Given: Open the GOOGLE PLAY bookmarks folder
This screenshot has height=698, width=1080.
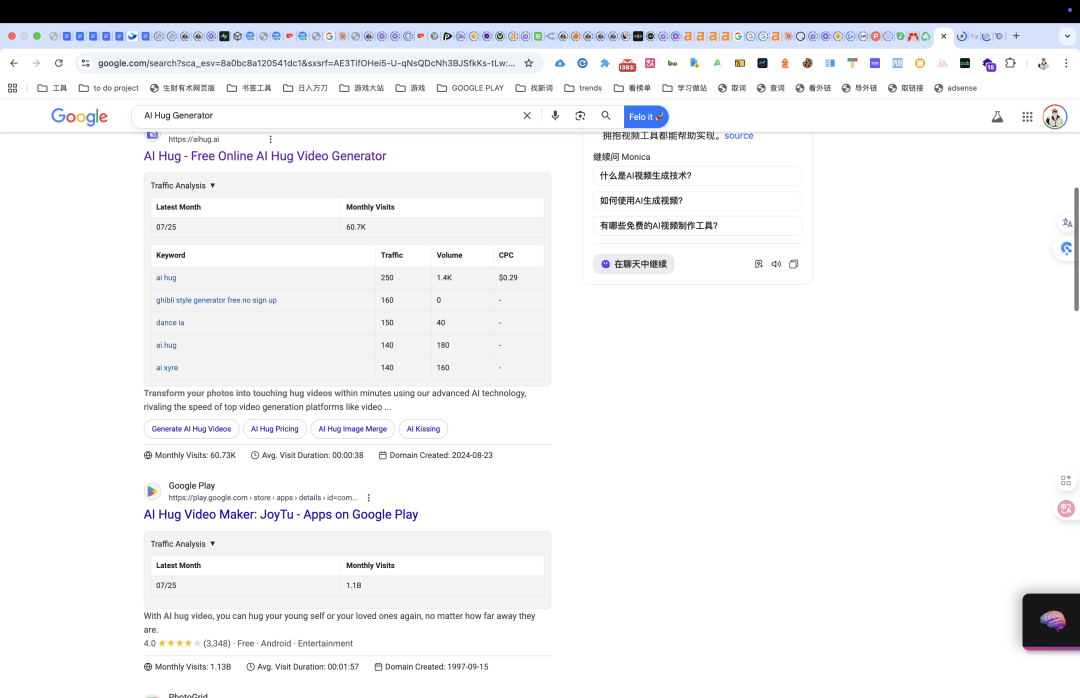Looking at the screenshot, I should coord(470,88).
